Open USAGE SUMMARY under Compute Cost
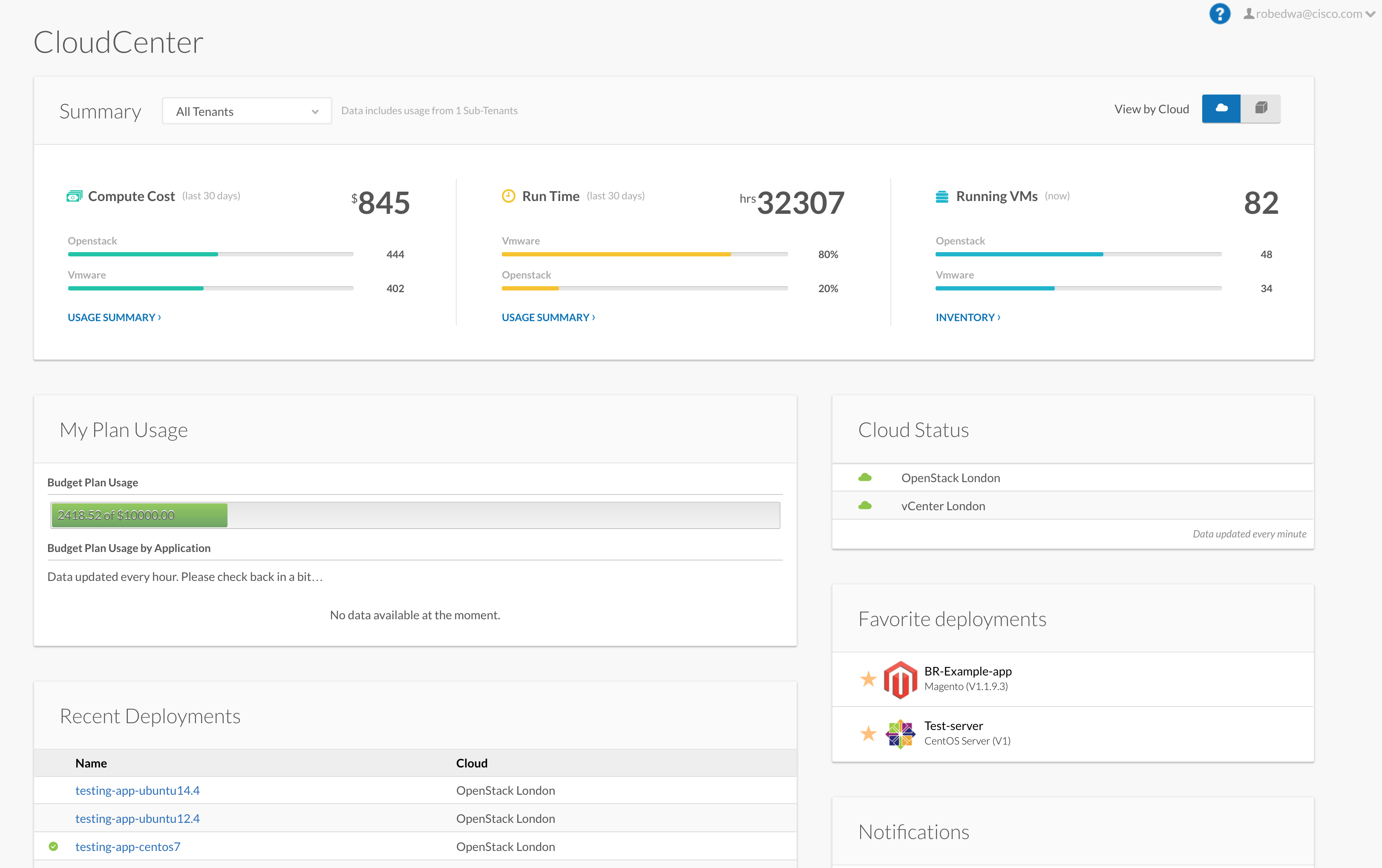This screenshot has width=1382, height=868. pos(113,317)
